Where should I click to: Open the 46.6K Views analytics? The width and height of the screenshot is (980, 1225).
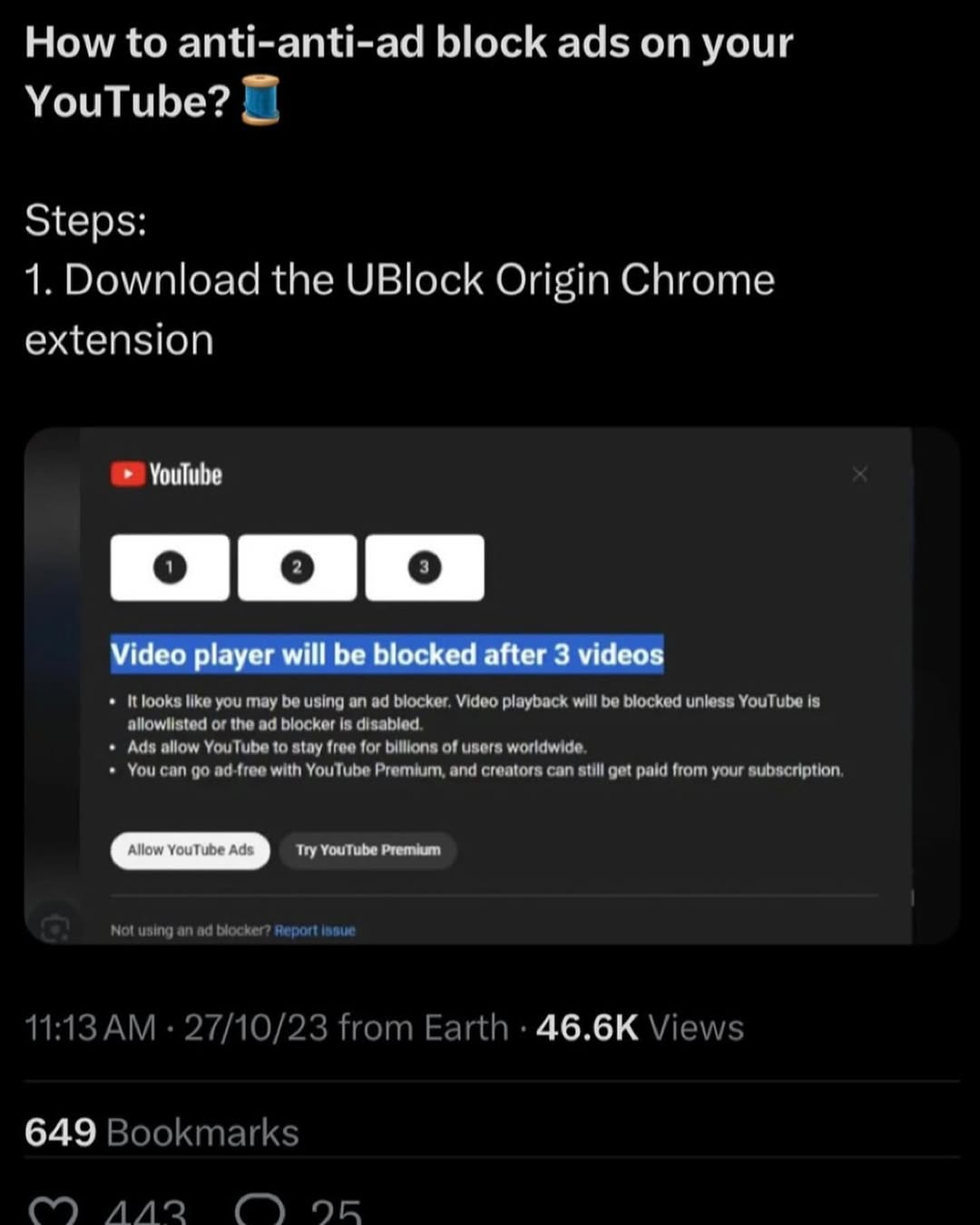click(x=640, y=1028)
